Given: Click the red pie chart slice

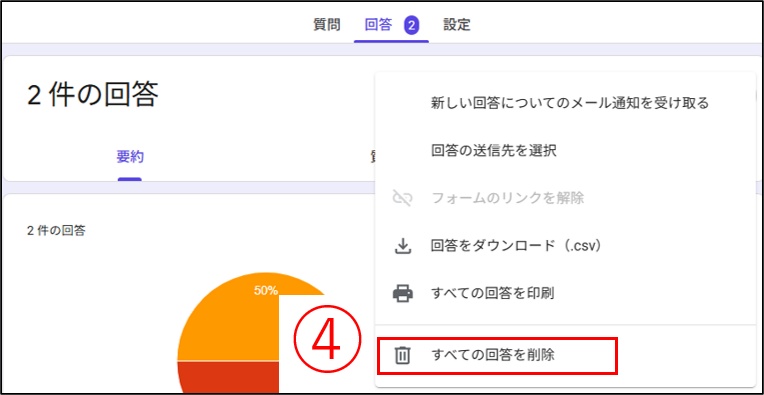Looking at the screenshot, I should pyautogui.click(x=229, y=377).
